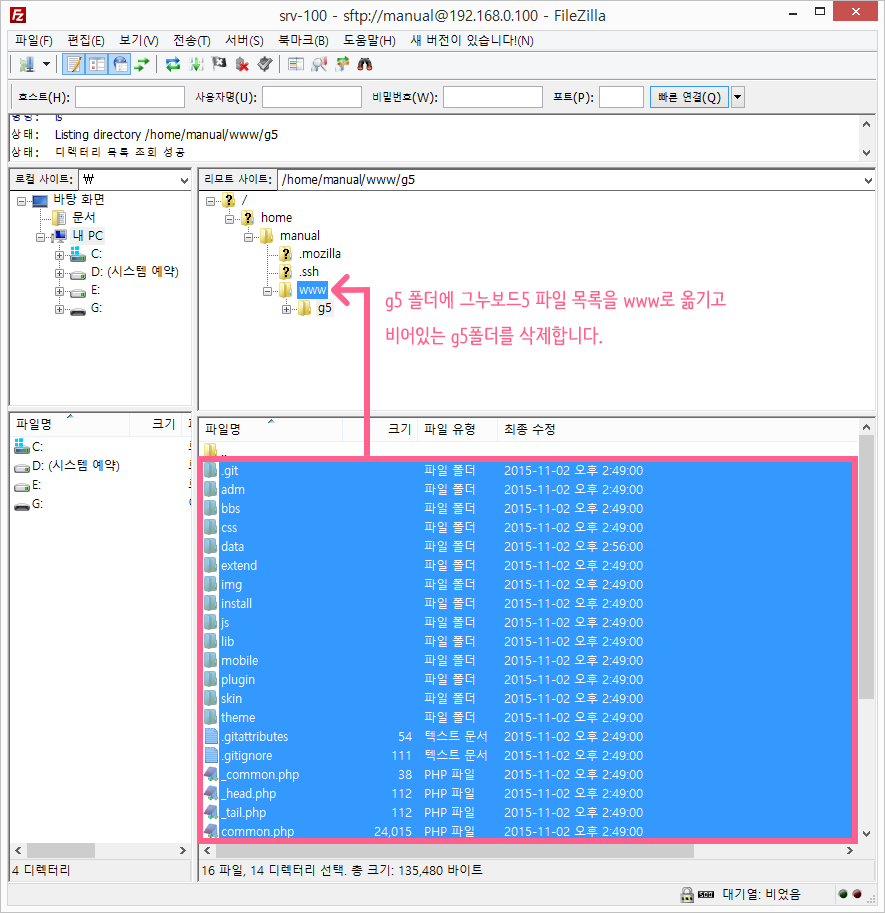Toggle message log display
Viewport: 885px width, 913px height.
click(74, 64)
